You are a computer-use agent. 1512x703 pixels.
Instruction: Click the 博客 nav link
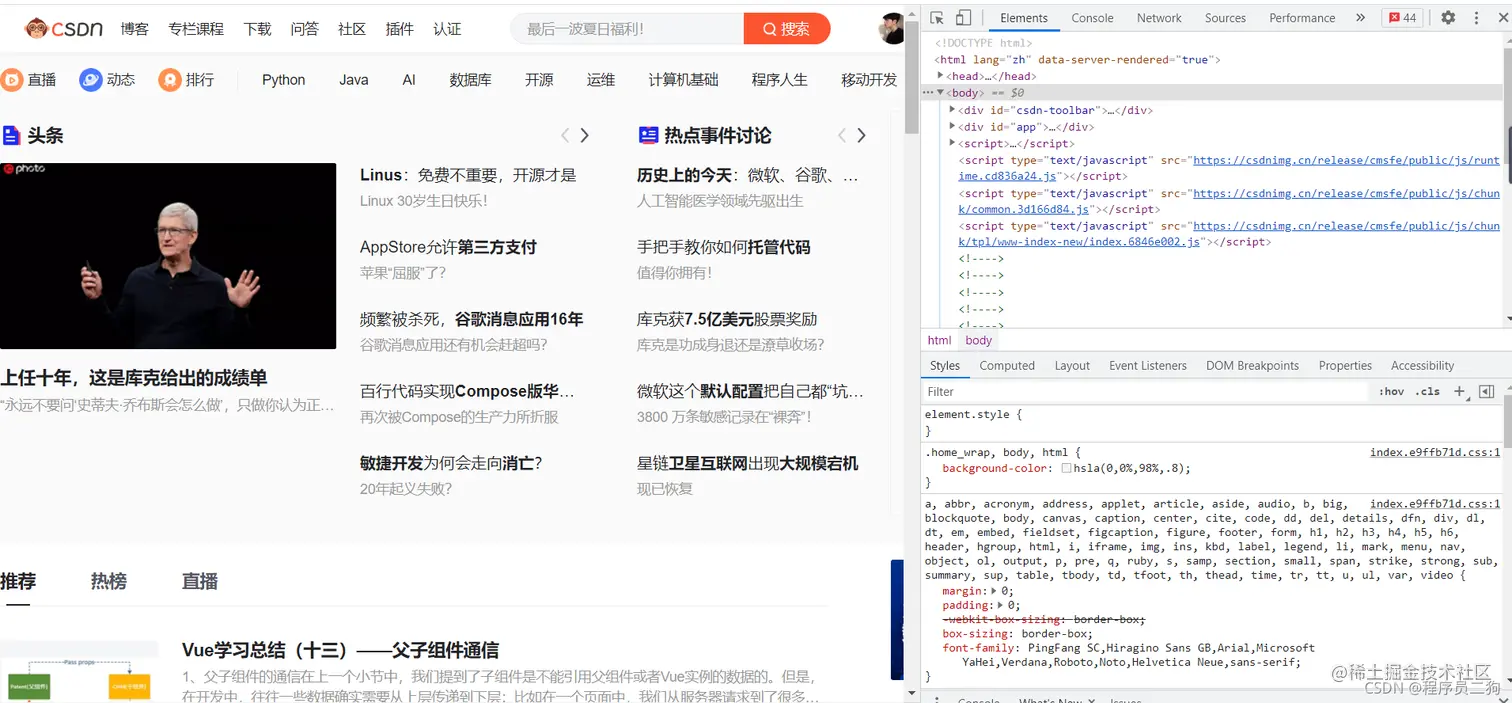[135, 29]
